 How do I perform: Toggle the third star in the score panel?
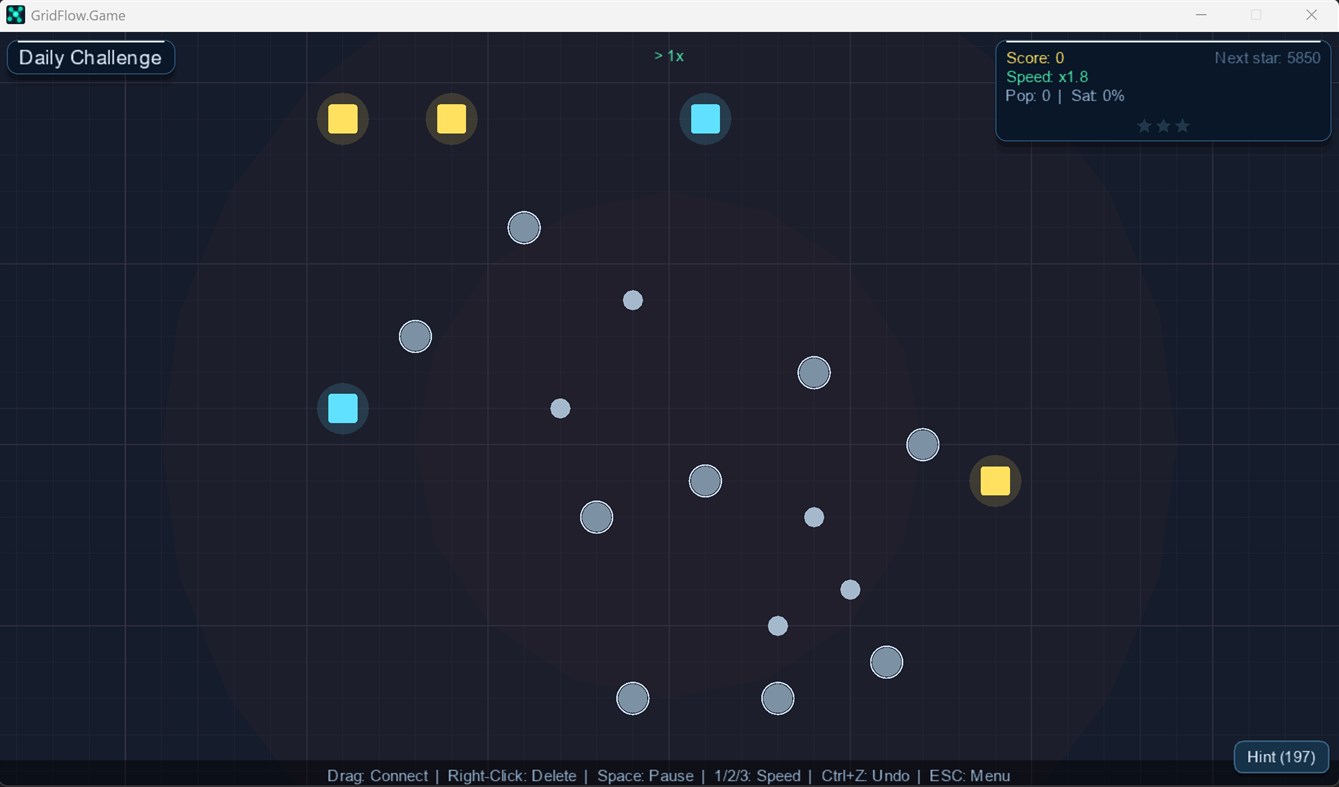pyautogui.click(x=1182, y=125)
